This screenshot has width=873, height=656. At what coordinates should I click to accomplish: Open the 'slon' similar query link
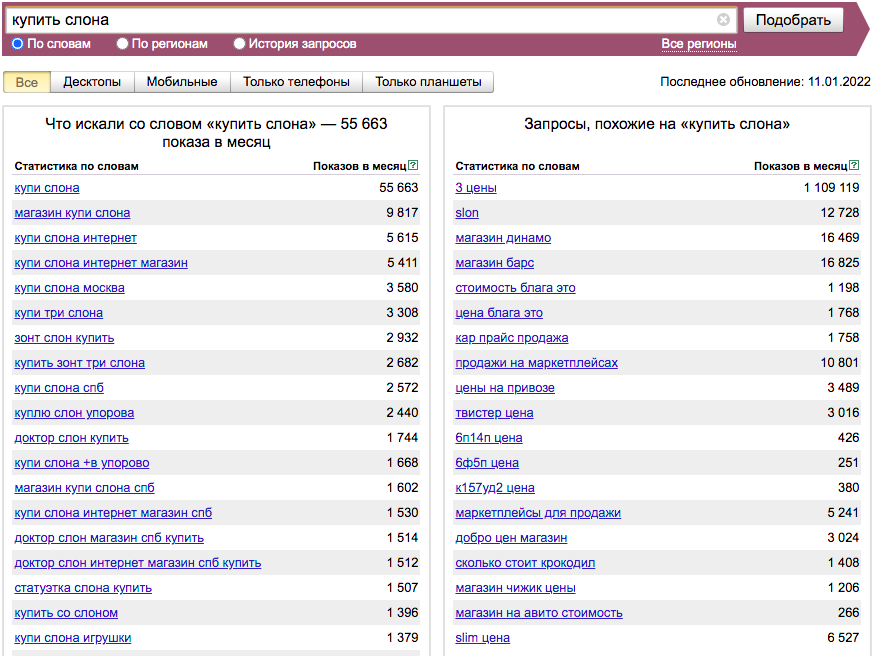click(467, 213)
